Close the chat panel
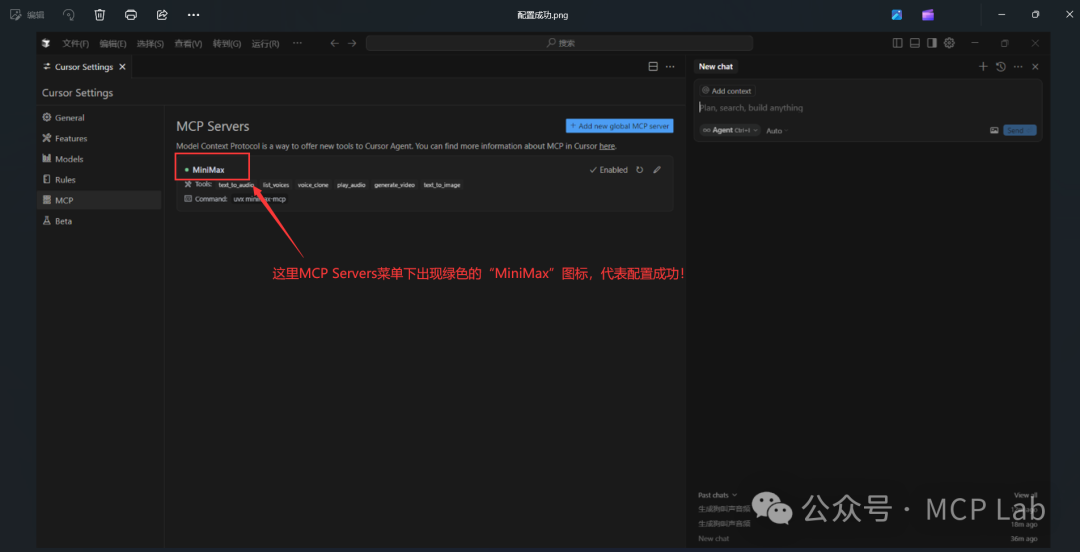 (x=1035, y=67)
